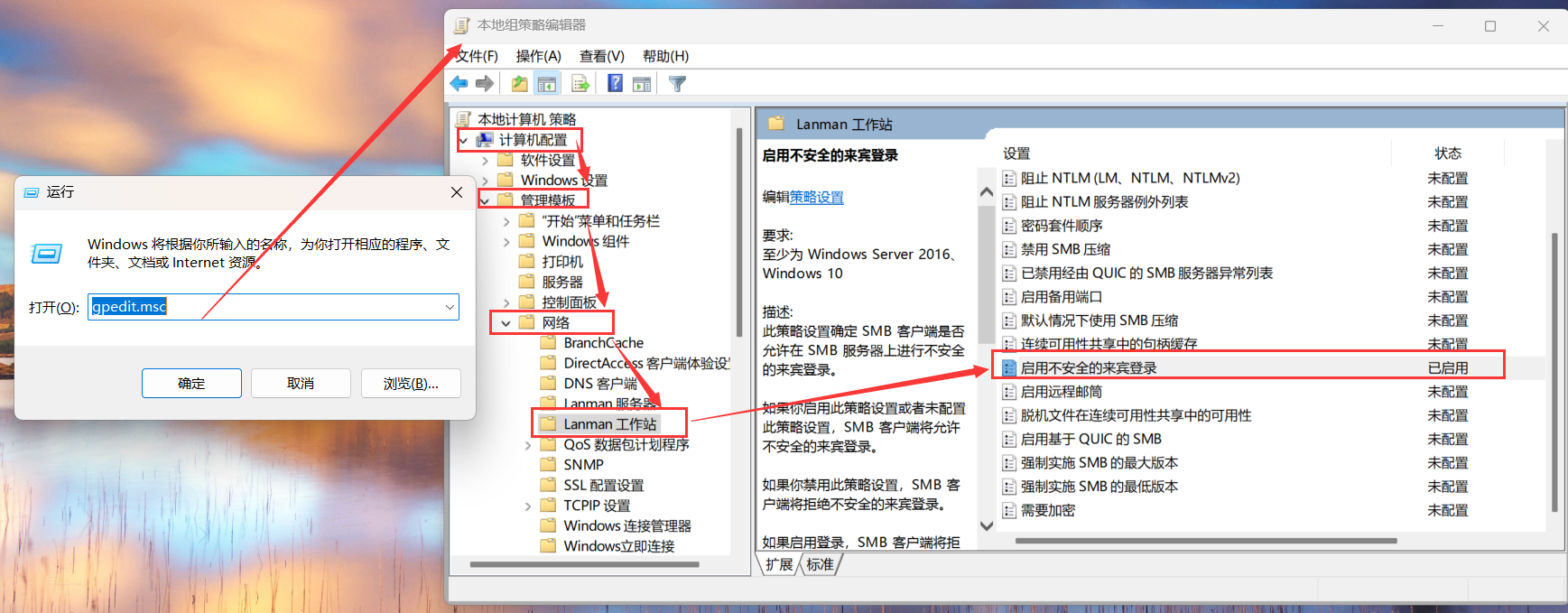The height and width of the screenshot is (613, 1568).
Task: Click the Export List toolbar icon
Action: (x=580, y=84)
